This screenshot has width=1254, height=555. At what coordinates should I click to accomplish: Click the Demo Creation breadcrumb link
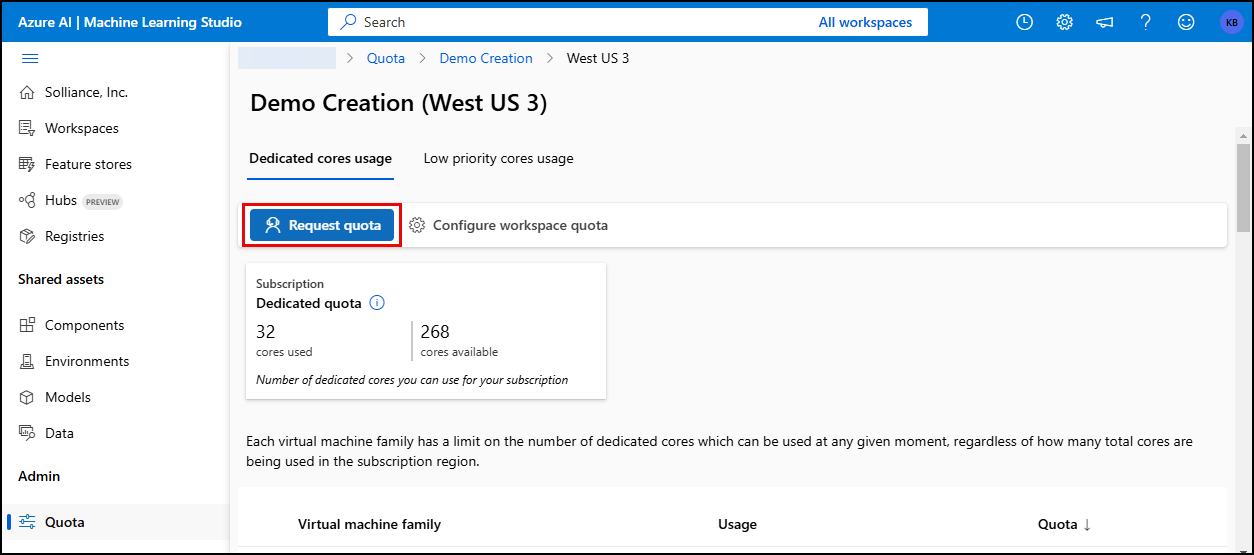click(x=486, y=58)
